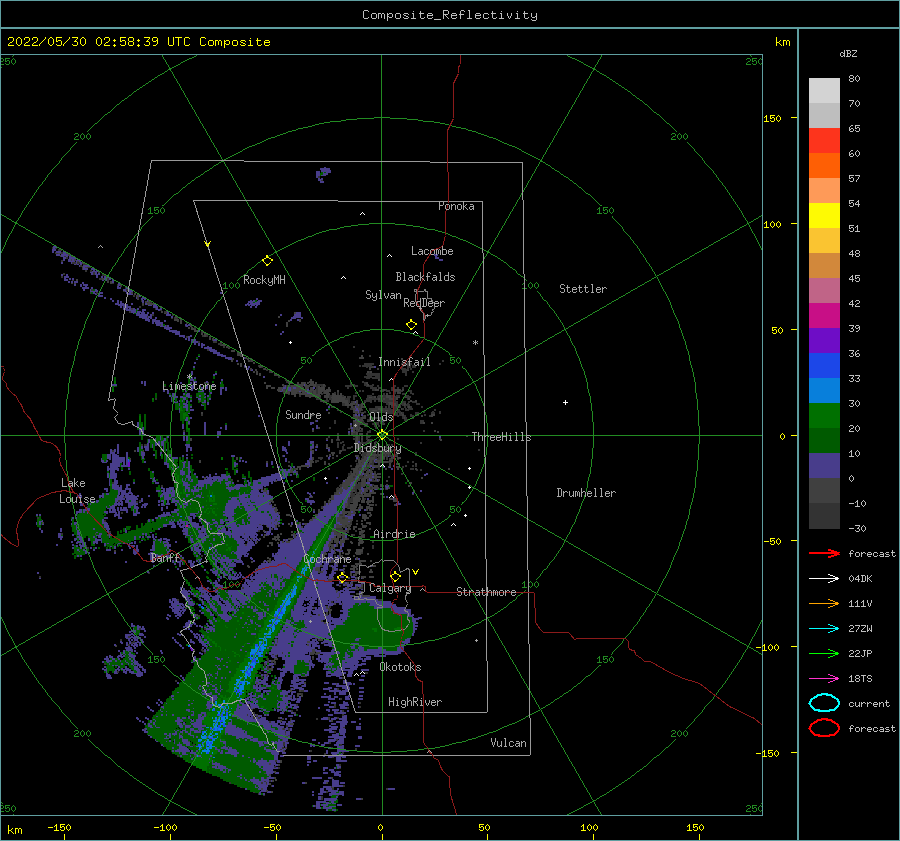Click the Ponoka label
Screen dimensions: 900x841
point(456,206)
